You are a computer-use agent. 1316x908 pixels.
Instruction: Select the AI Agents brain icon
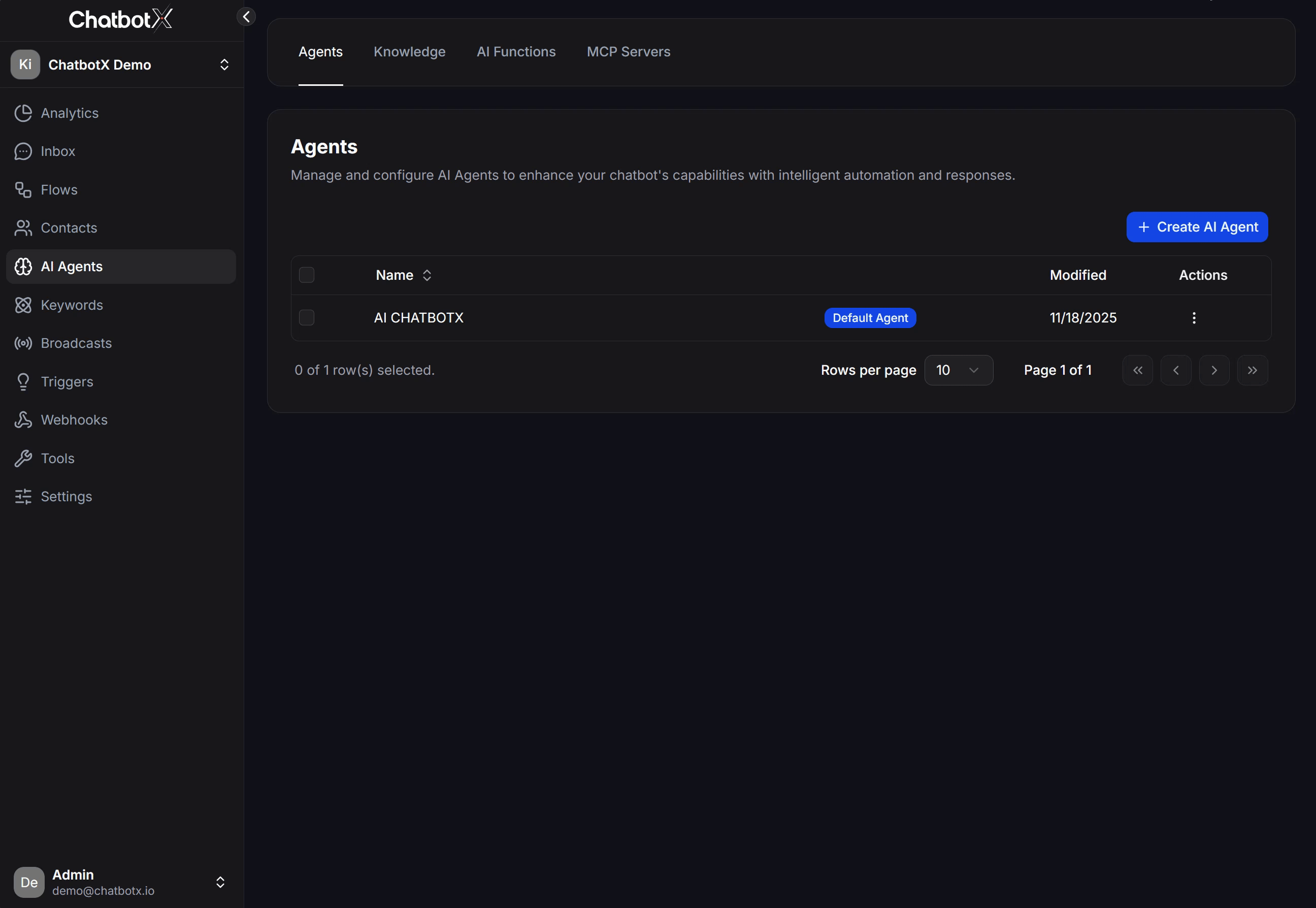(23, 266)
